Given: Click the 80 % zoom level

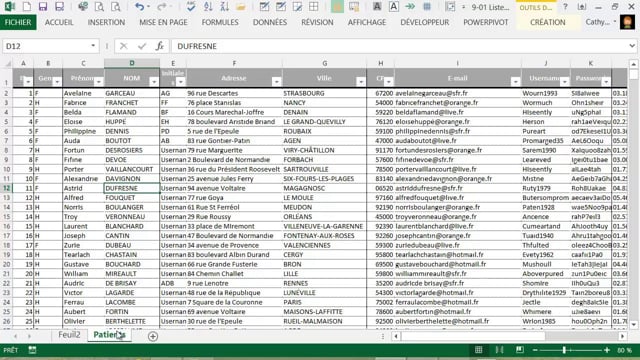Looking at the screenshot, I should coord(624,350).
